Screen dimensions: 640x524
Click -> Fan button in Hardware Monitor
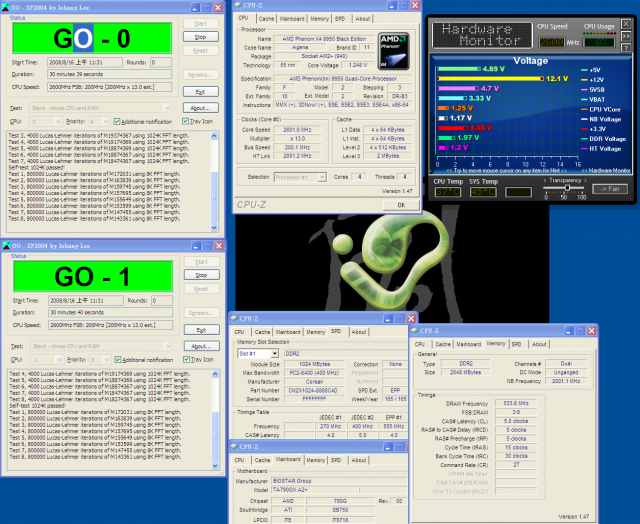(610, 189)
